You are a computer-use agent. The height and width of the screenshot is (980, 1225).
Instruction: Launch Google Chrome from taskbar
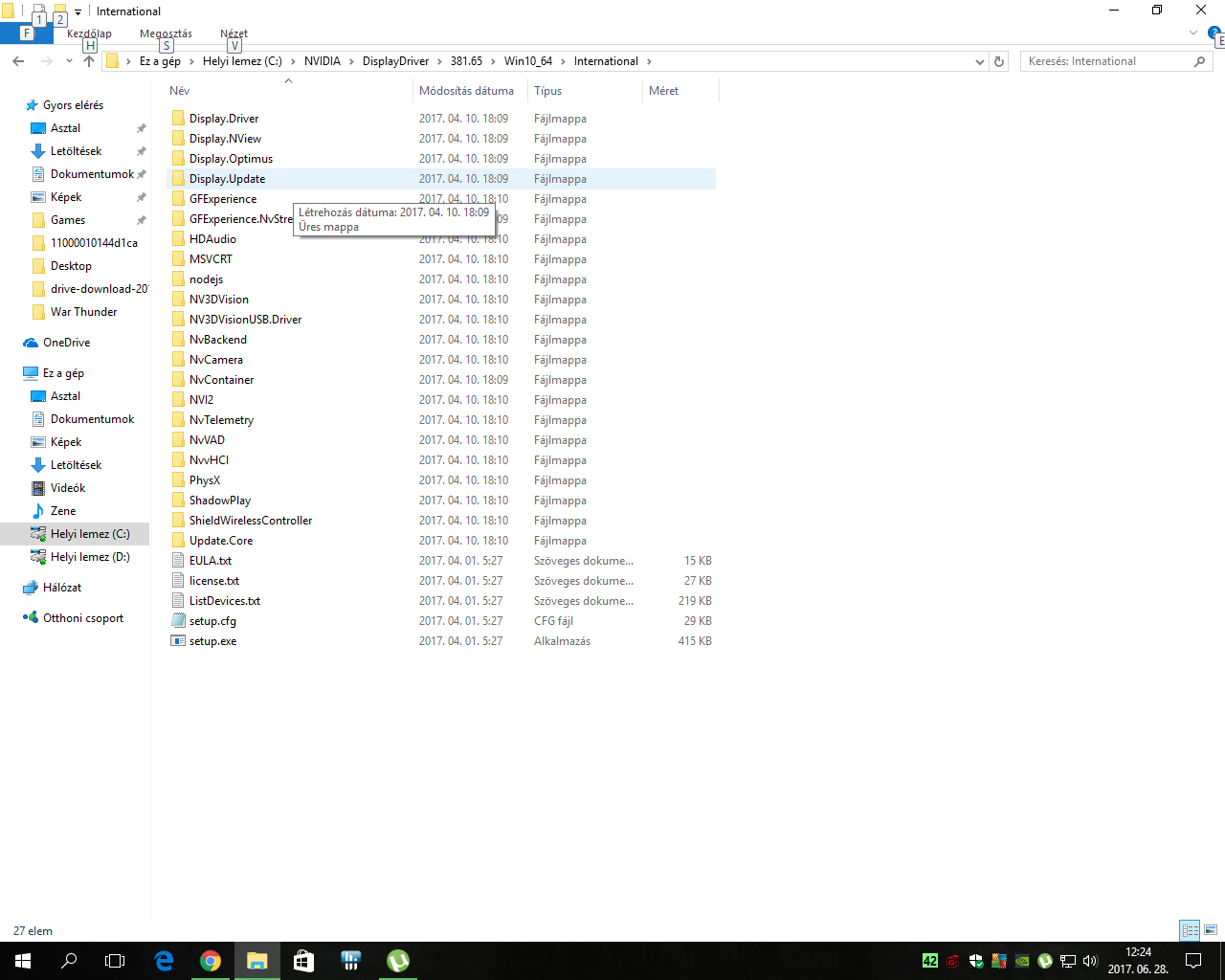(x=211, y=961)
